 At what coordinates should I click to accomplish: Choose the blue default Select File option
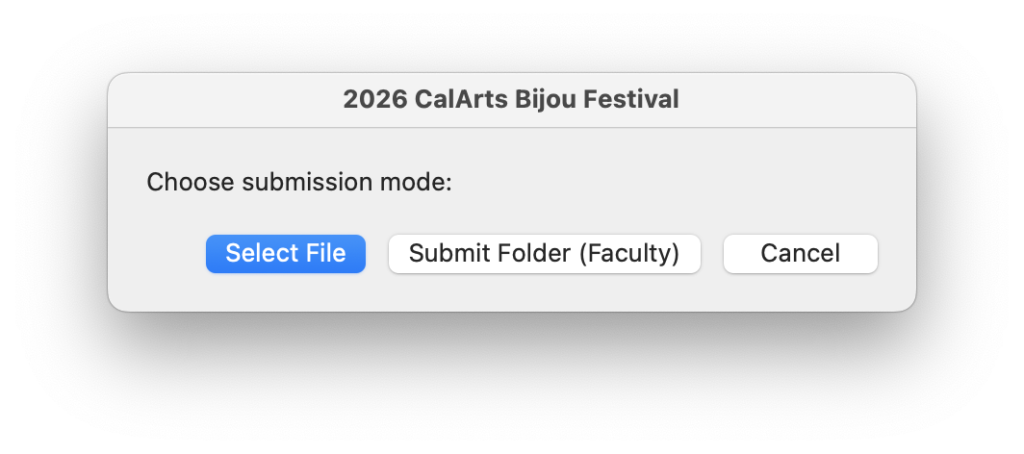tap(285, 254)
